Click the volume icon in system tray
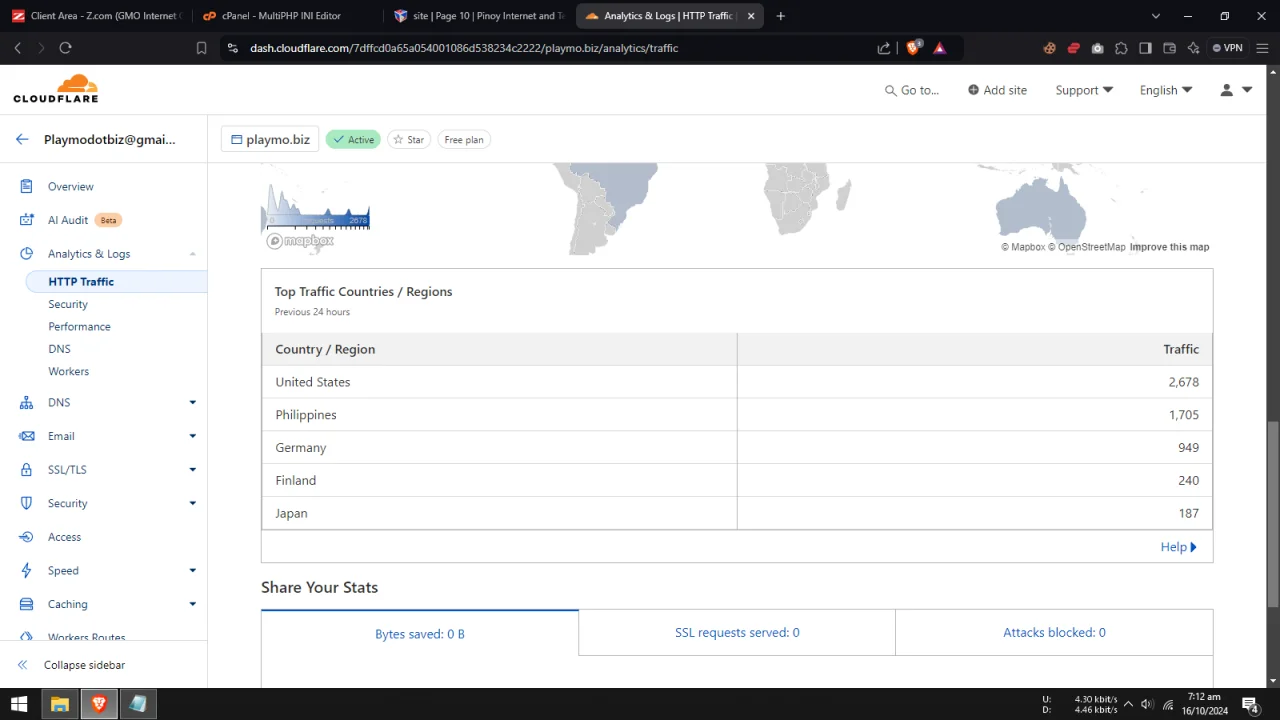The height and width of the screenshot is (720, 1280). click(1147, 705)
